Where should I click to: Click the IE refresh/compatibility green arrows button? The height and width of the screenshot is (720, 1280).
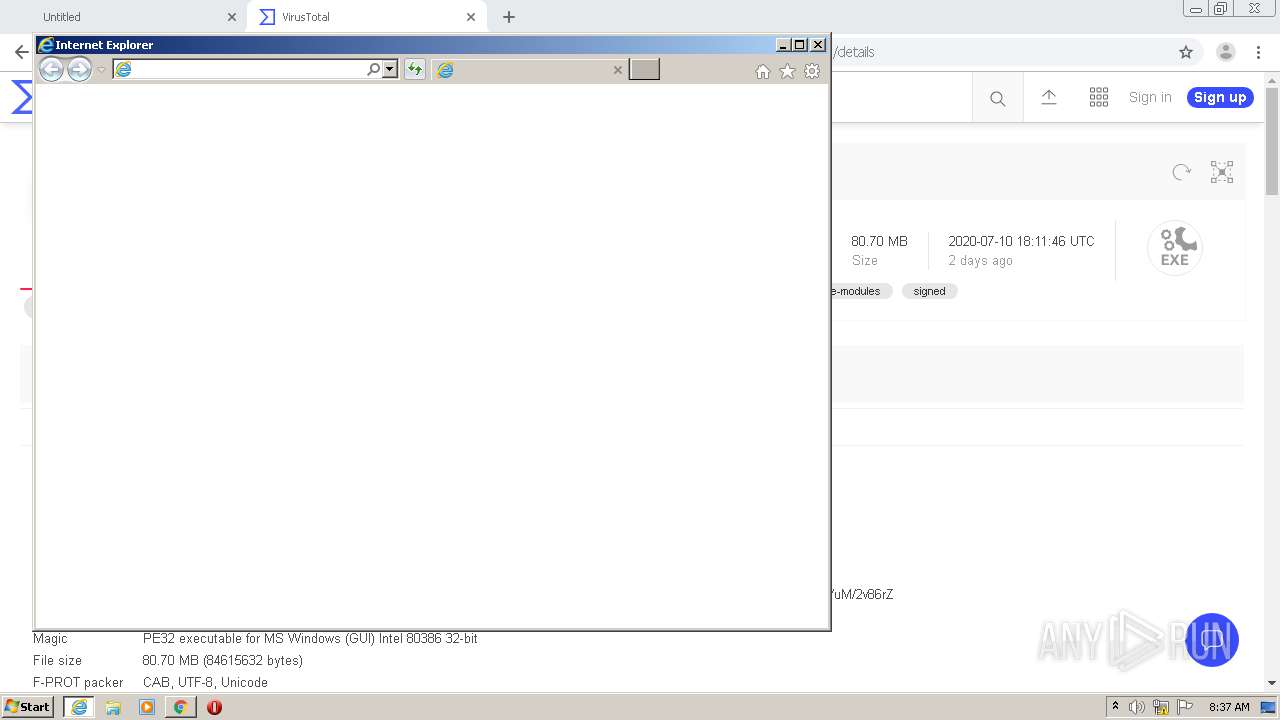point(414,69)
